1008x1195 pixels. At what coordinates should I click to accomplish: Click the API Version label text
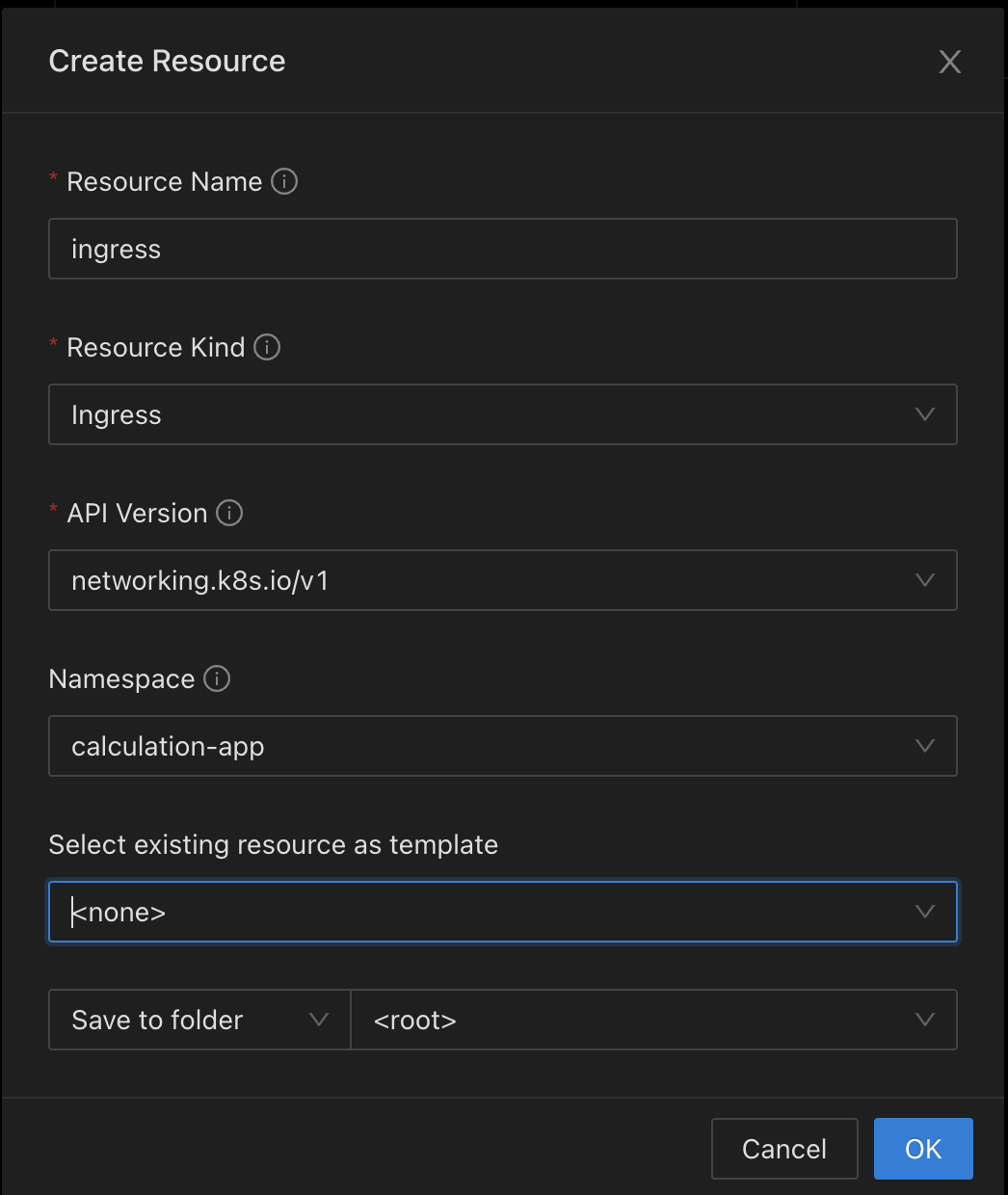click(x=137, y=513)
